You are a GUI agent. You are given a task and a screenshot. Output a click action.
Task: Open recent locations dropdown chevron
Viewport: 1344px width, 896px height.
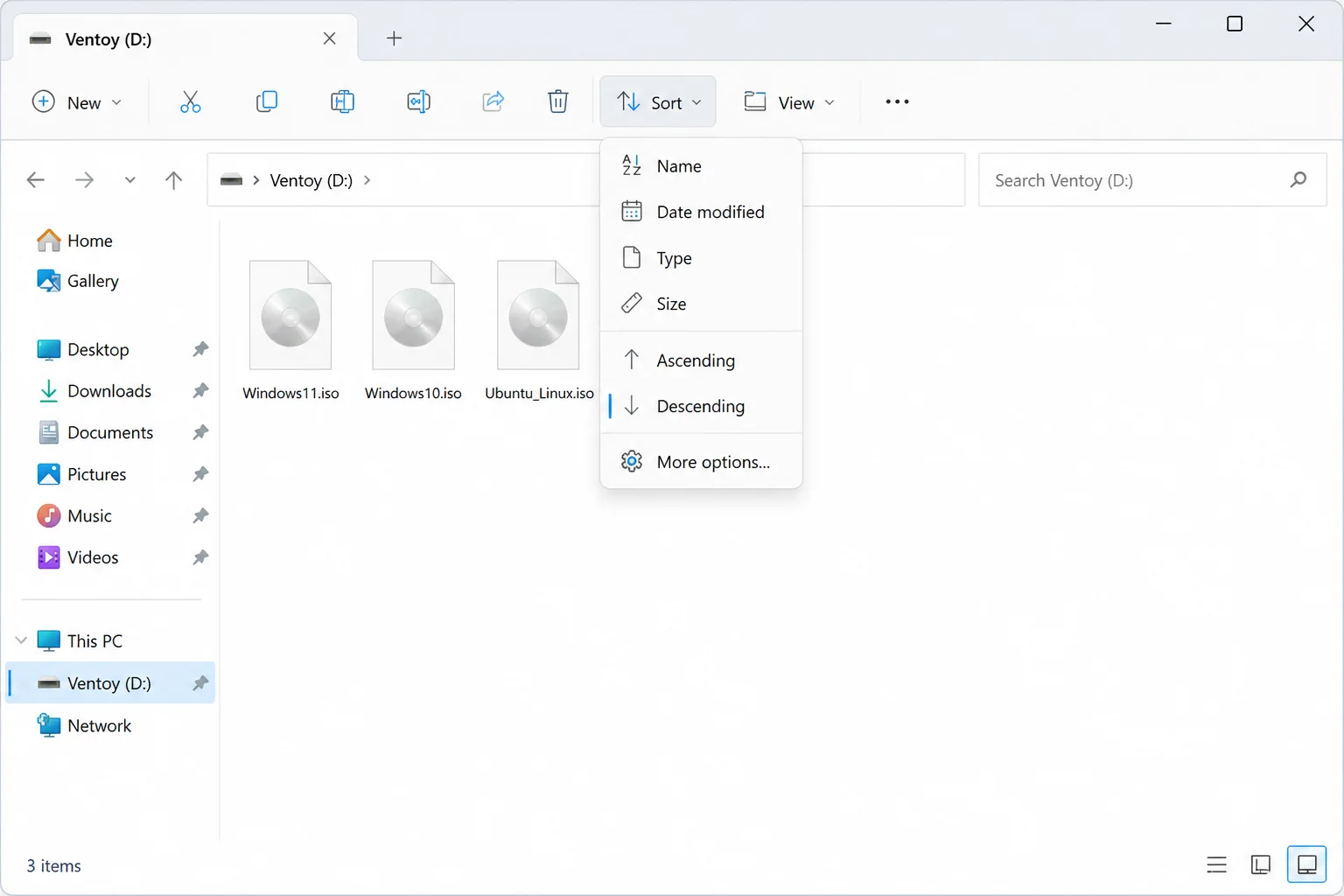coord(129,180)
